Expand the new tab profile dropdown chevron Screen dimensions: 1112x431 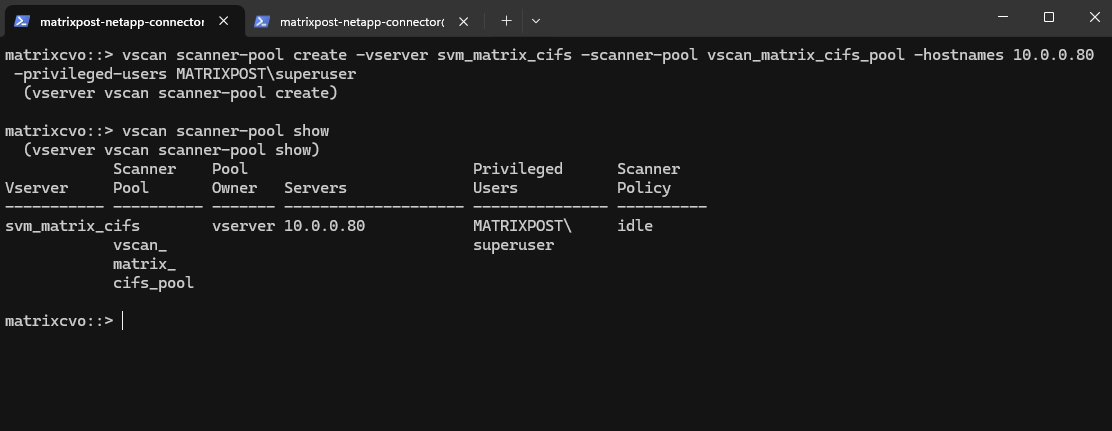(x=536, y=20)
